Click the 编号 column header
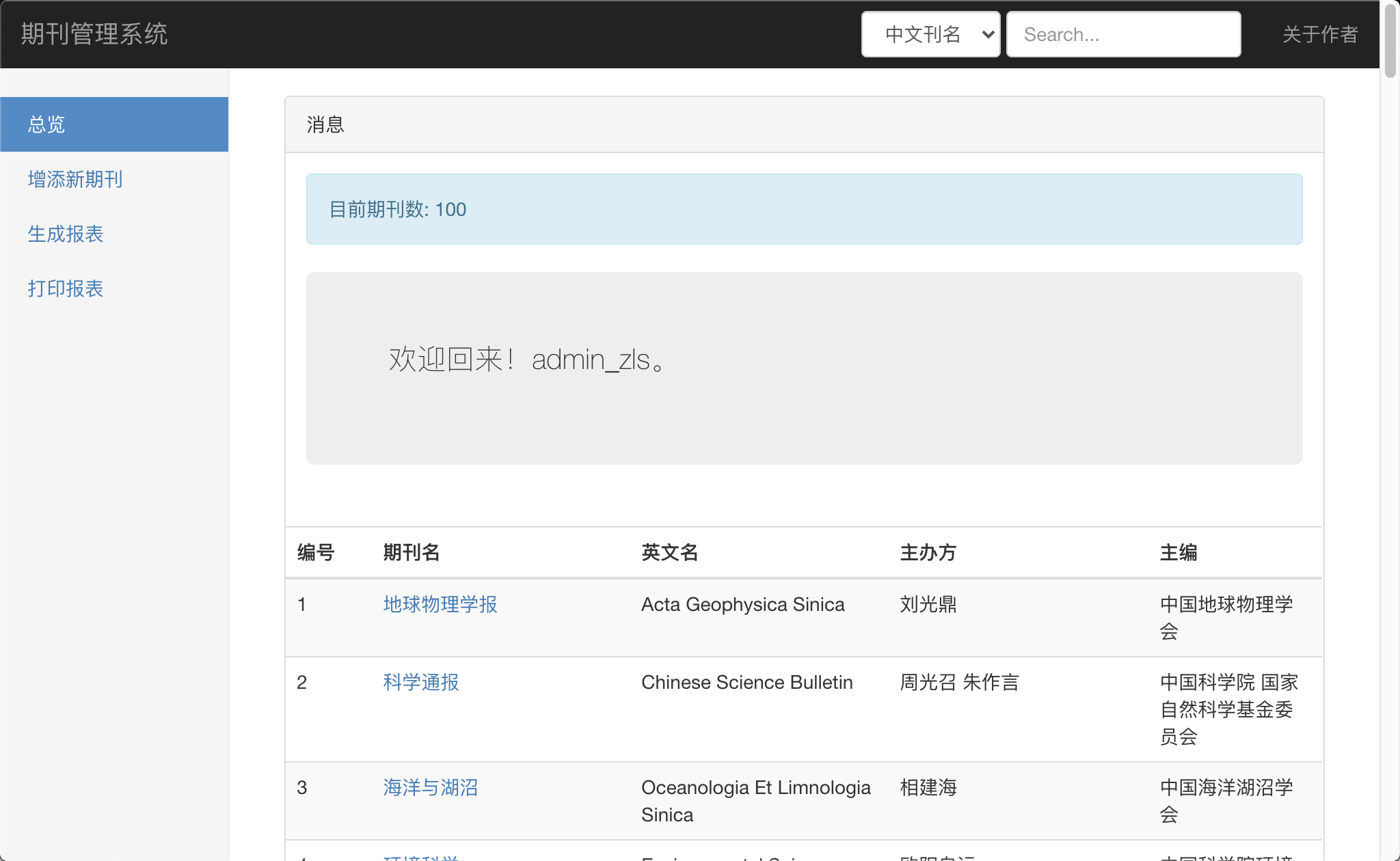The image size is (1400, 861). (315, 552)
